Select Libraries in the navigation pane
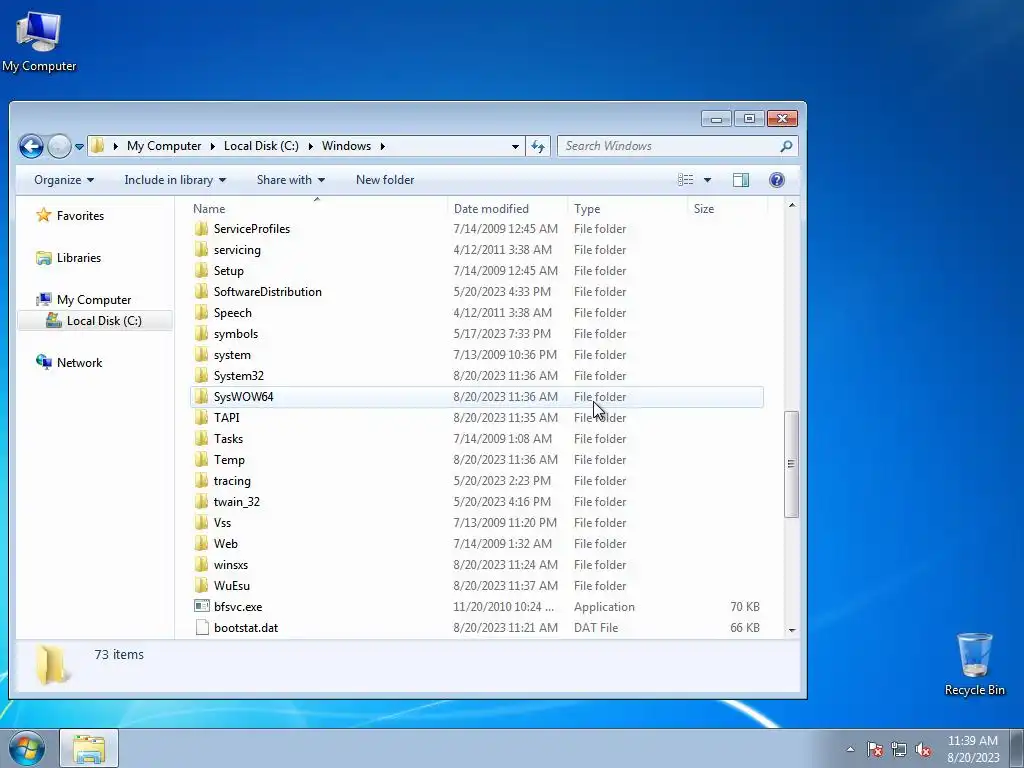 click(x=79, y=257)
